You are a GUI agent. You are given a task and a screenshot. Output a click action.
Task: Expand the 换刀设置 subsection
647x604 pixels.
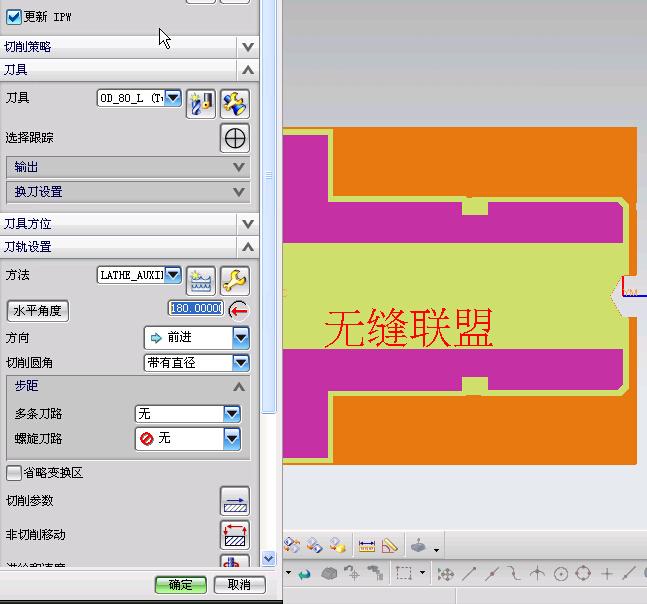click(x=128, y=192)
